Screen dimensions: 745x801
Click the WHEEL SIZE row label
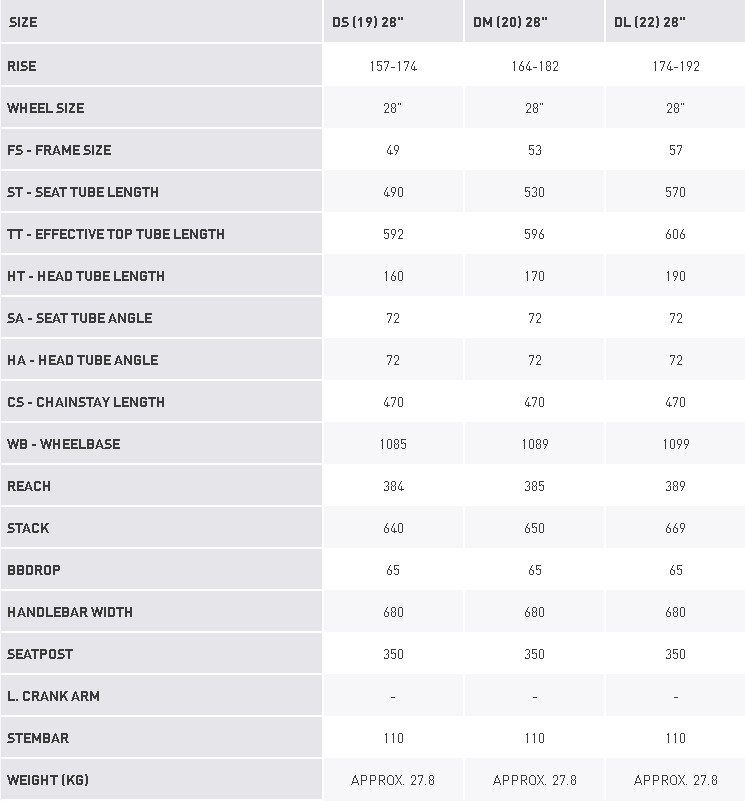(x=45, y=108)
